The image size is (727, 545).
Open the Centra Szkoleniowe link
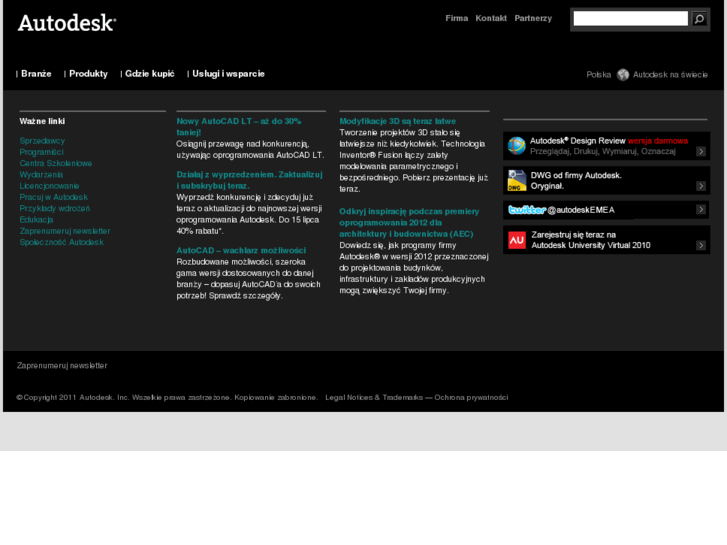pyautogui.click(x=56, y=163)
